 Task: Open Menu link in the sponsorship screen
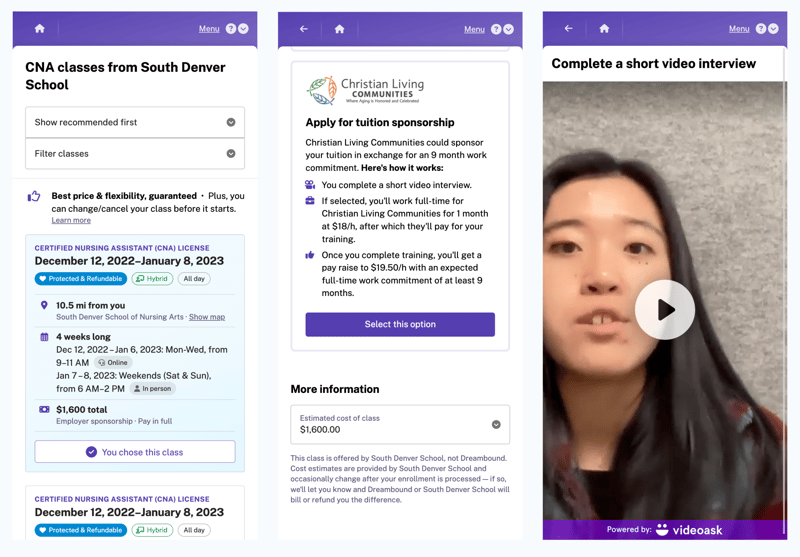(474, 30)
